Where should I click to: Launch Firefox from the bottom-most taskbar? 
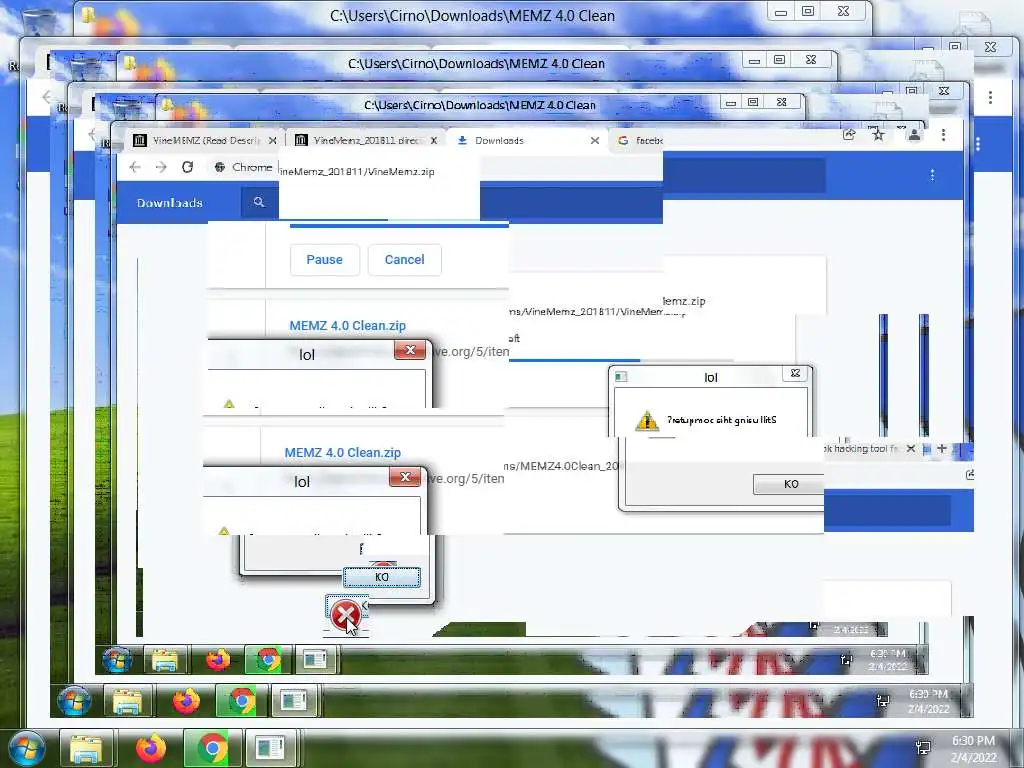(x=151, y=748)
